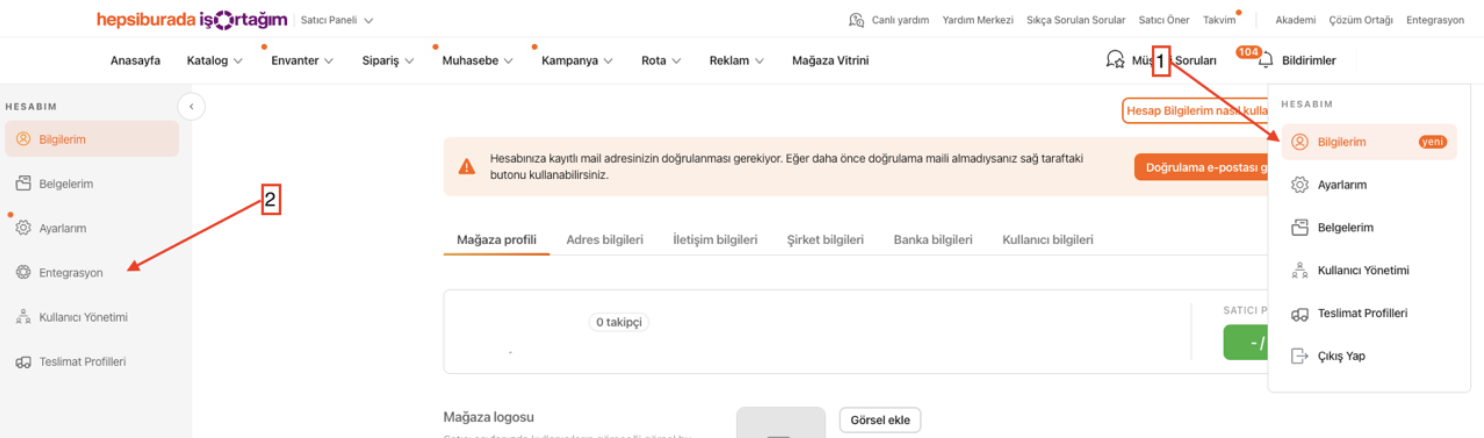The image size is (1484, 438).
Task: Select the Mağaza profili tab
Action: pyautogui.click(x=497, y=240)
